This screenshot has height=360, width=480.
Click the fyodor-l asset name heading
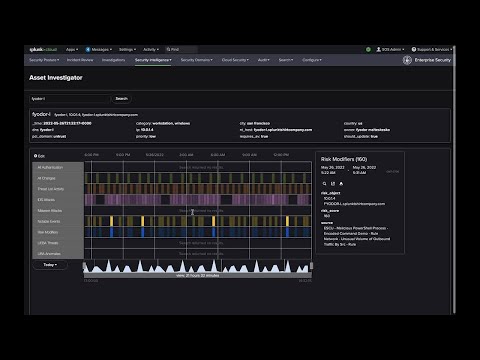41,114
